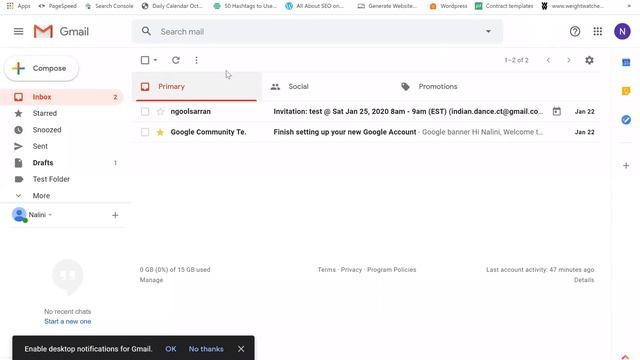
Task: Open the PageSpeed bookmark
Action: click(x=57, y=6)
